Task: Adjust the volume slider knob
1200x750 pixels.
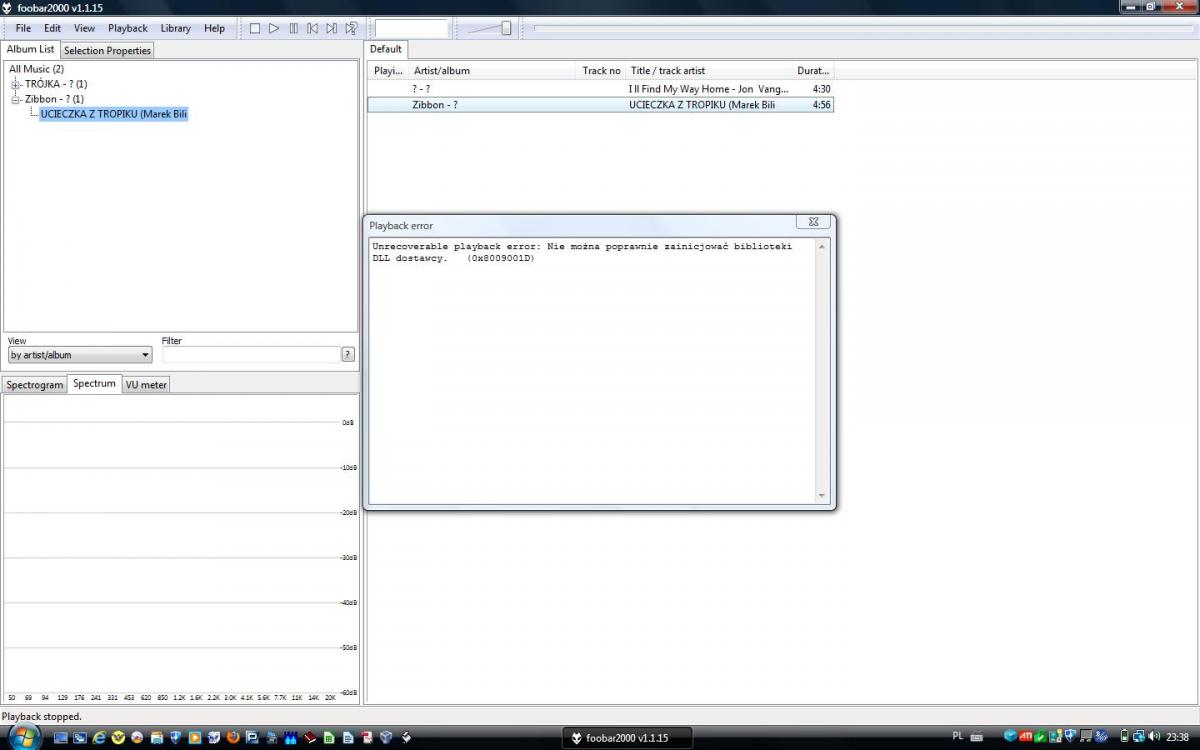Action: click(x=506, y=28)
